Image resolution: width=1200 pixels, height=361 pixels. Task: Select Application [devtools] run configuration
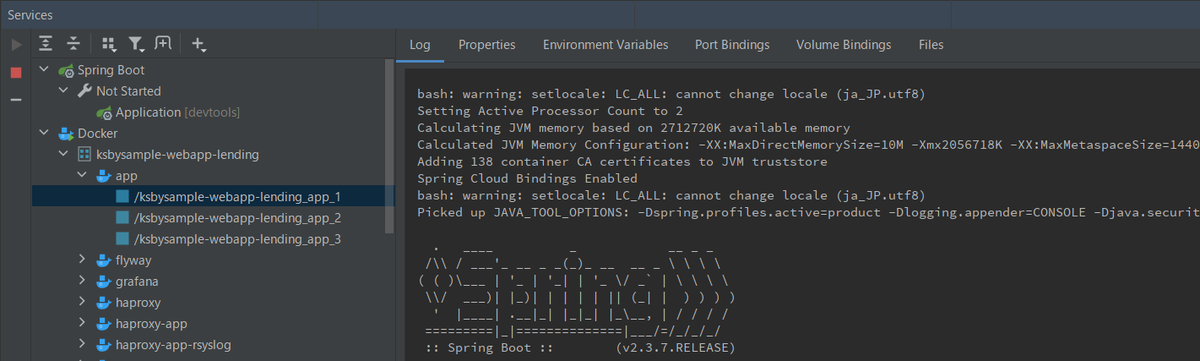pos(177,112)
